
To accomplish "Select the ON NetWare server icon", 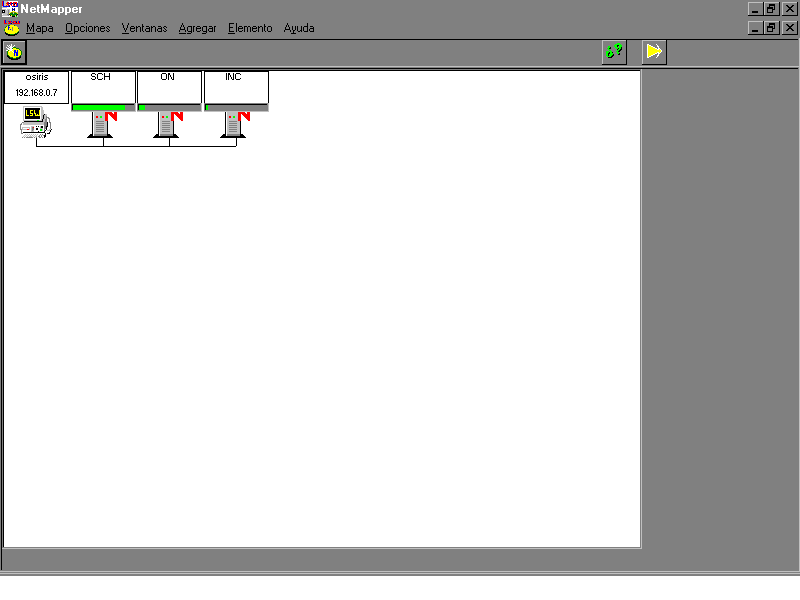I will click(168, 124).
